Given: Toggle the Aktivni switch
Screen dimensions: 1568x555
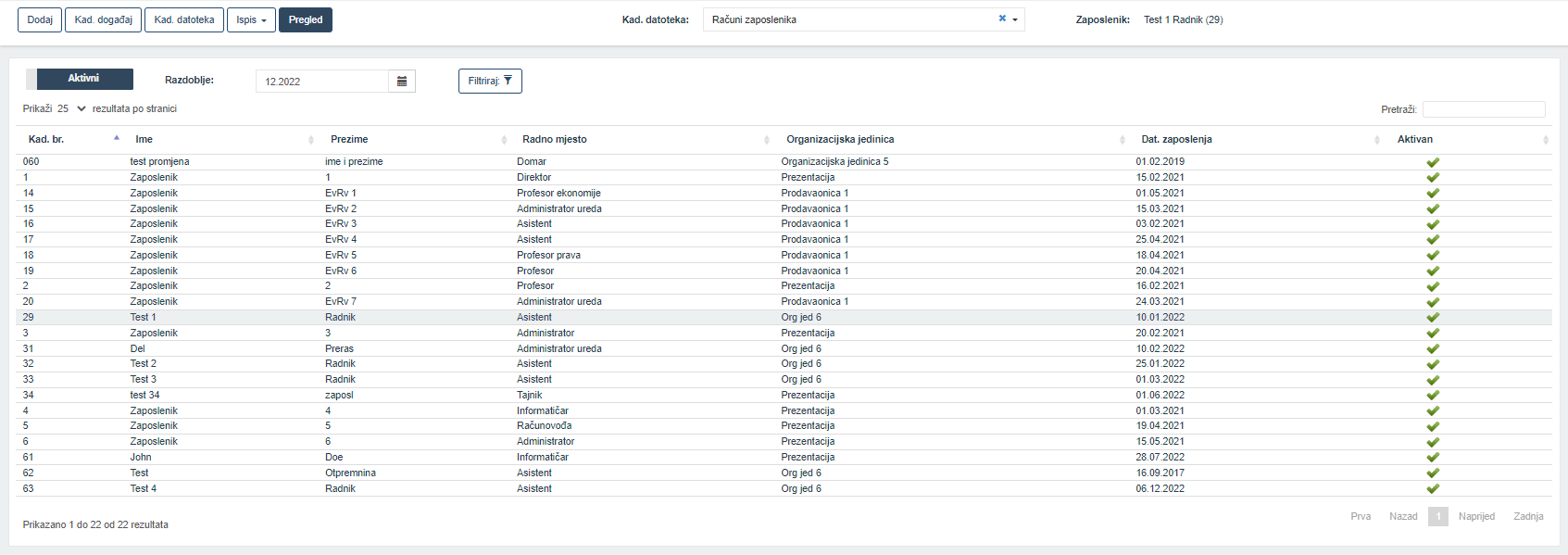Looking at the screenshot, I should pyautogui.click(x=80, y=79).
